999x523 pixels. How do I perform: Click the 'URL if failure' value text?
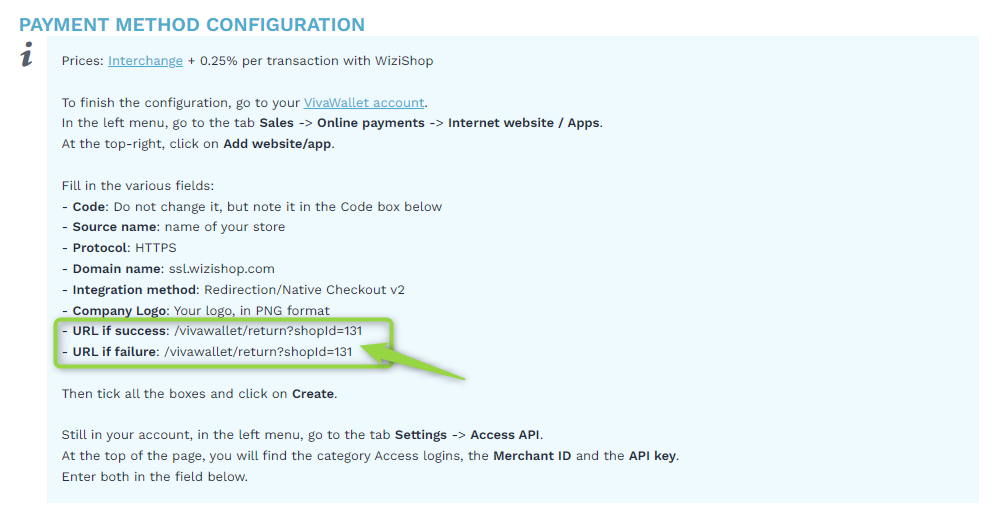(258, 352)
